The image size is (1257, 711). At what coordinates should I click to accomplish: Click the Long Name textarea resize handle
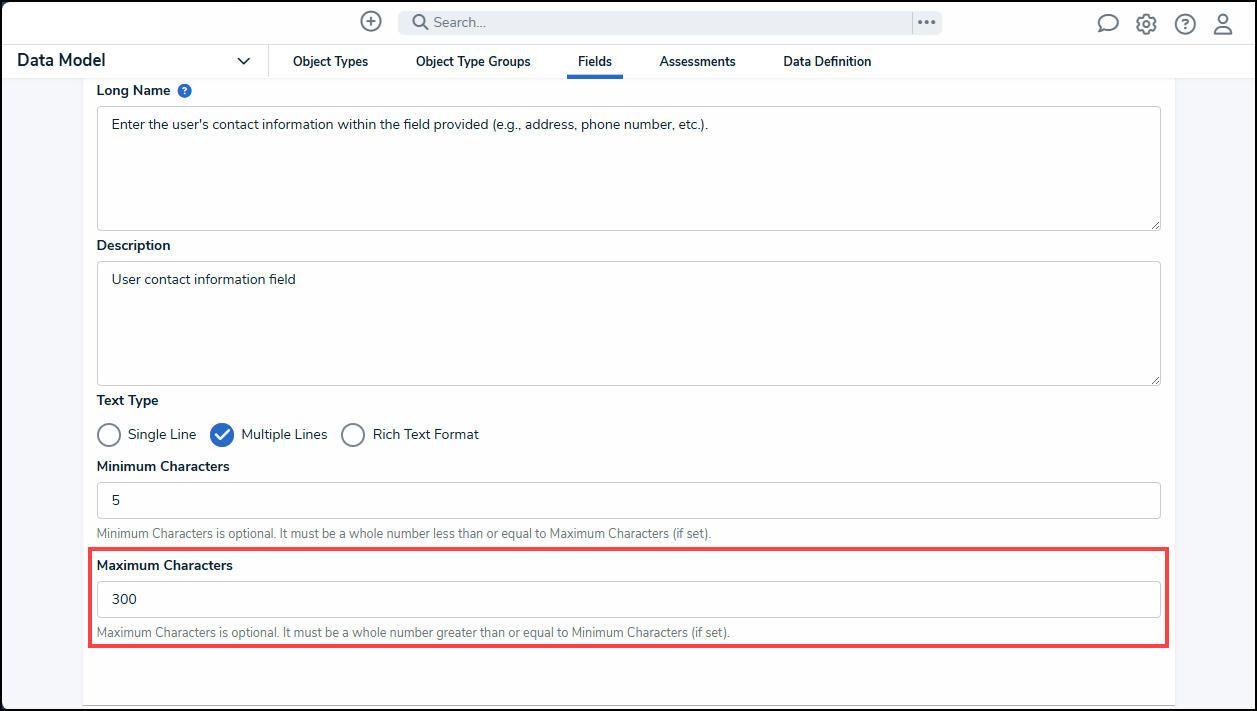(1155, 225)
